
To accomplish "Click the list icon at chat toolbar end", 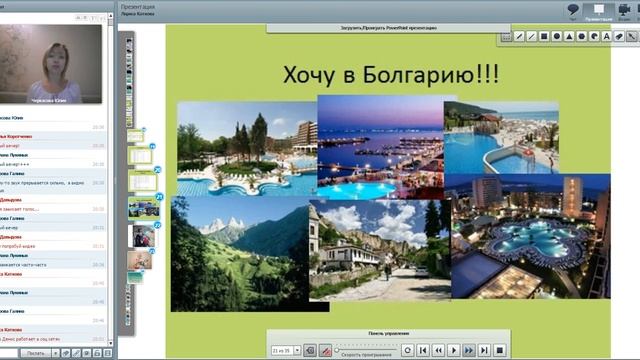I will pos(108,353).
